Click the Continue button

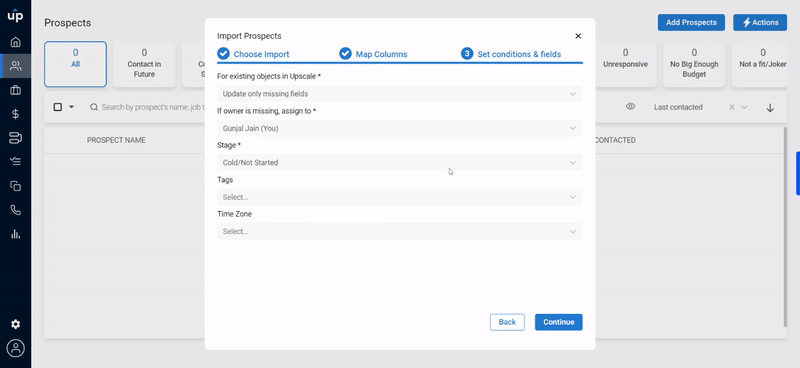pyautogui.click(x=559, y=322)
